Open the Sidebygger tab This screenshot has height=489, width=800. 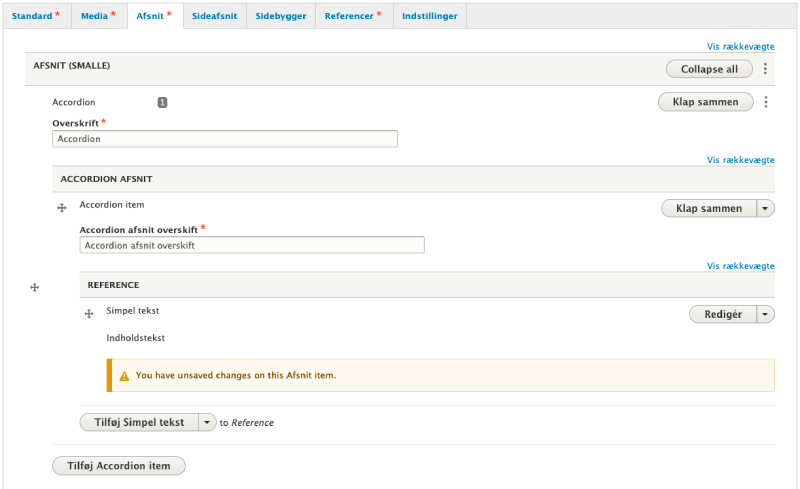(281, 16)
